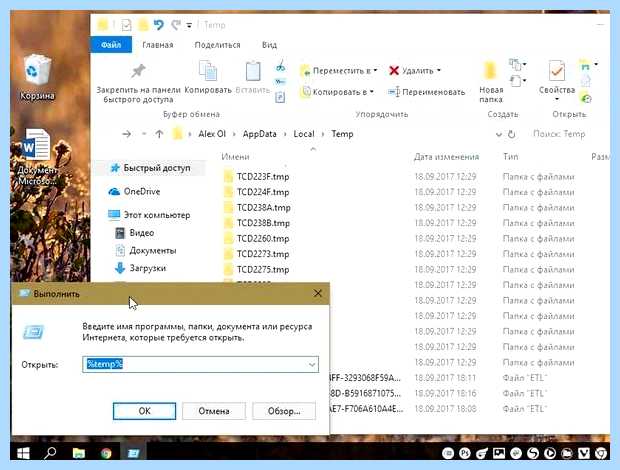Open the Файл tab
This screenshot has width=620, height=470.
[x=111, y=45]
